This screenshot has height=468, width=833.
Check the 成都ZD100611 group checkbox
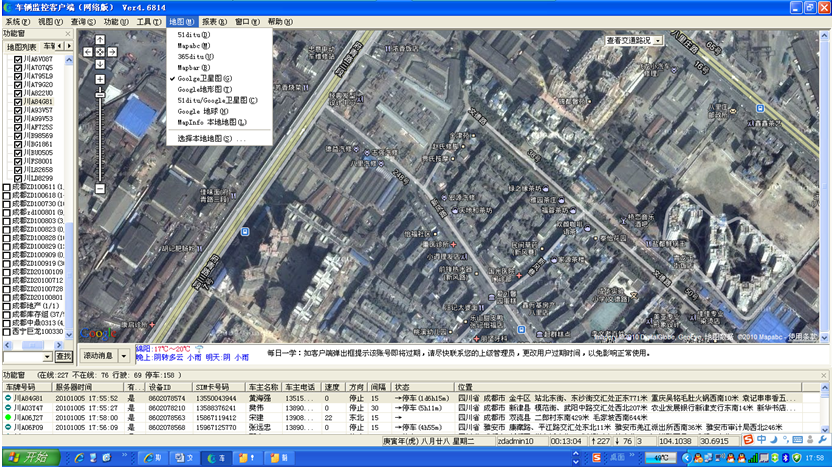7,188
